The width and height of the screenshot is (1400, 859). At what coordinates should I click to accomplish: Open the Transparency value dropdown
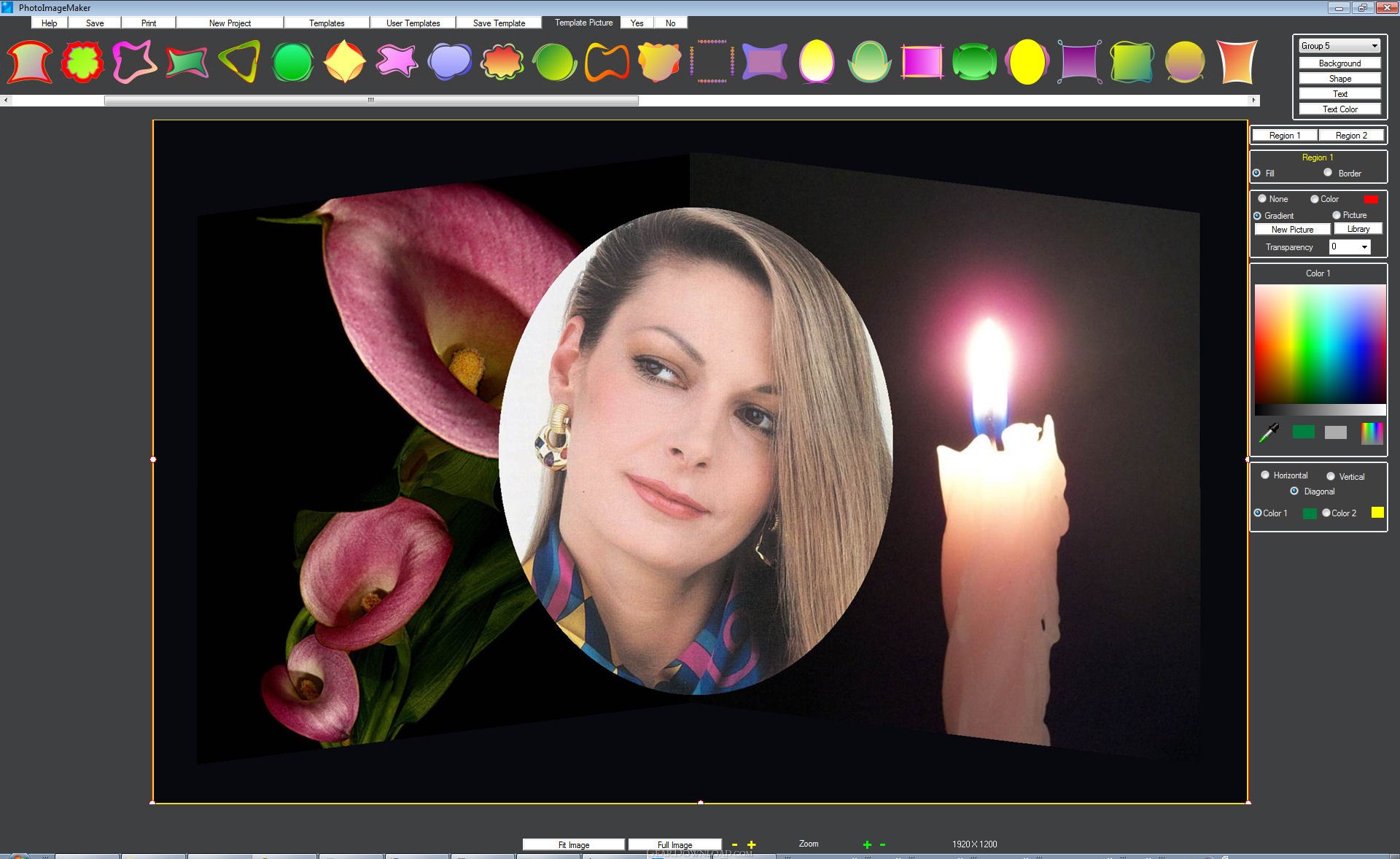click(x=1350, y=247)
